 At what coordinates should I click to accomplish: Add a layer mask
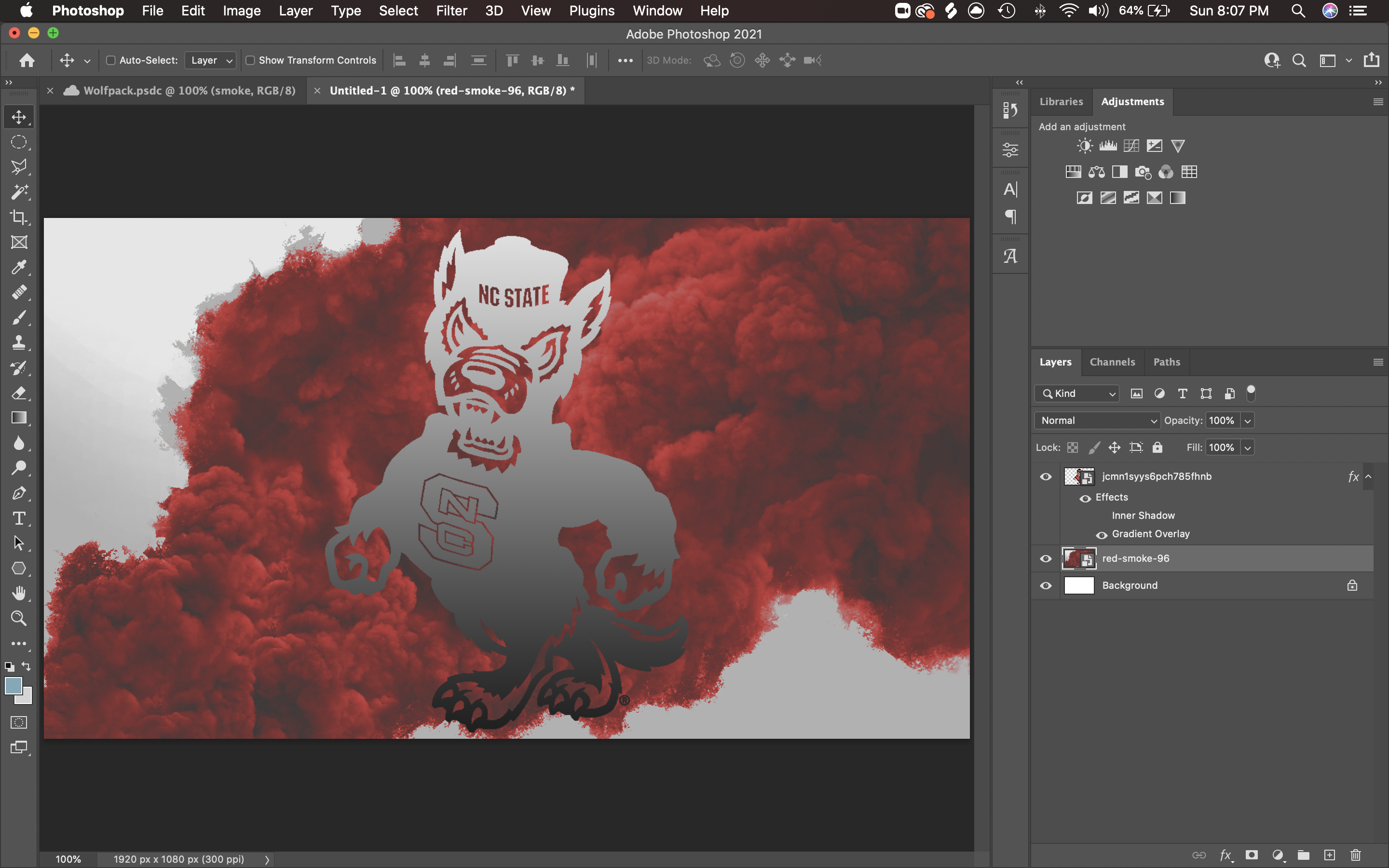pos(1252,855)
